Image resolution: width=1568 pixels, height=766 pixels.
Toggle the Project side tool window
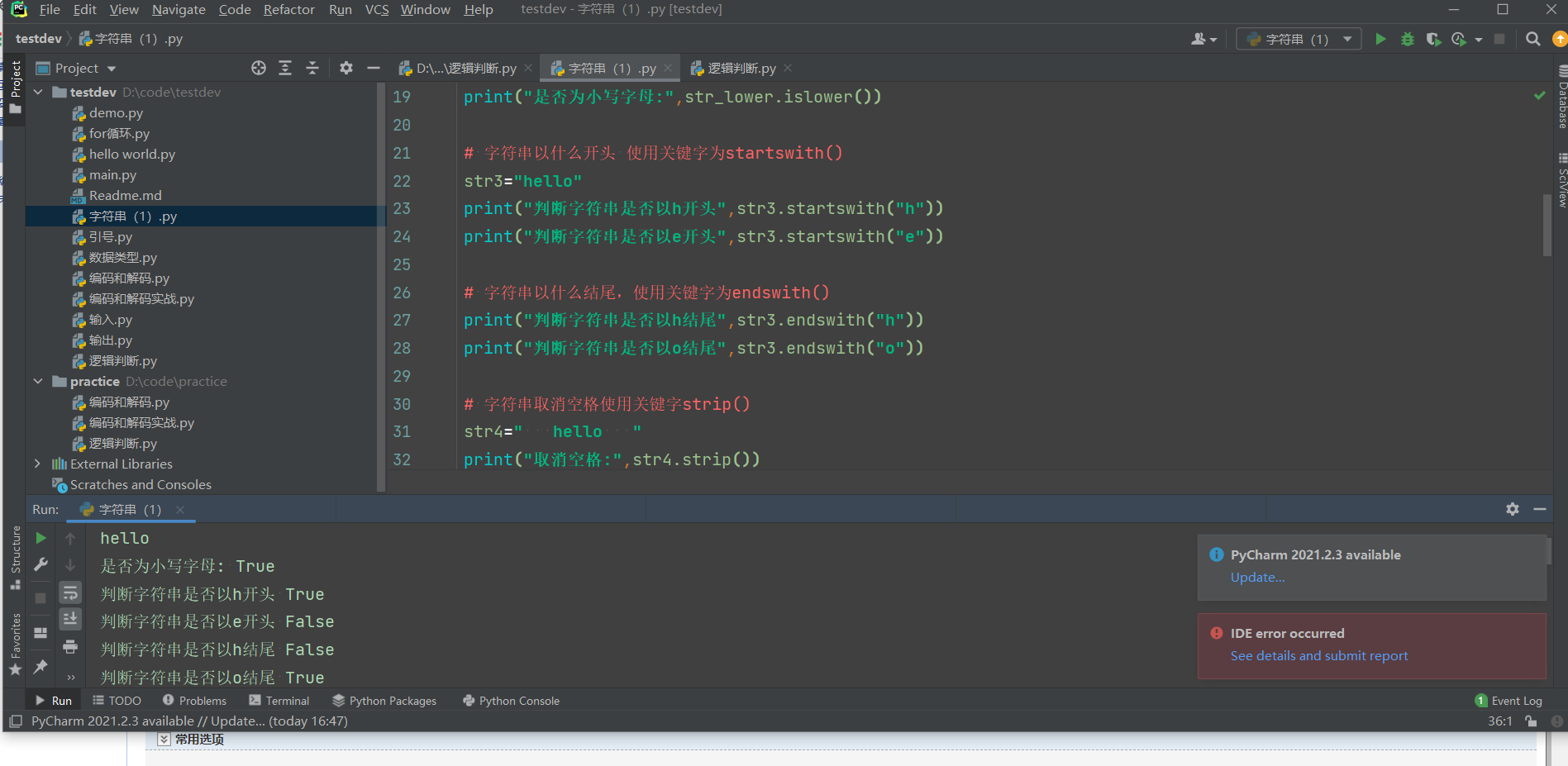[x=15, y=88]
